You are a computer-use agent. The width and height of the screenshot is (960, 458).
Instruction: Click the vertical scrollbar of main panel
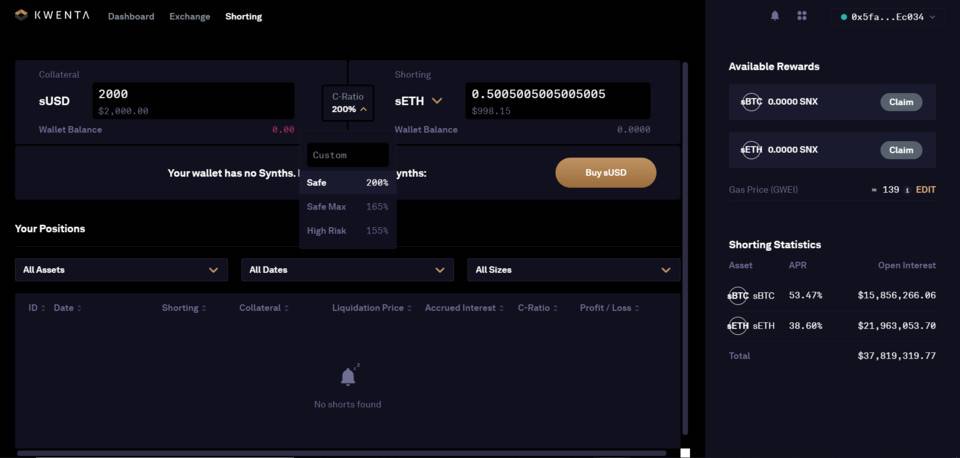click(684, 248)
